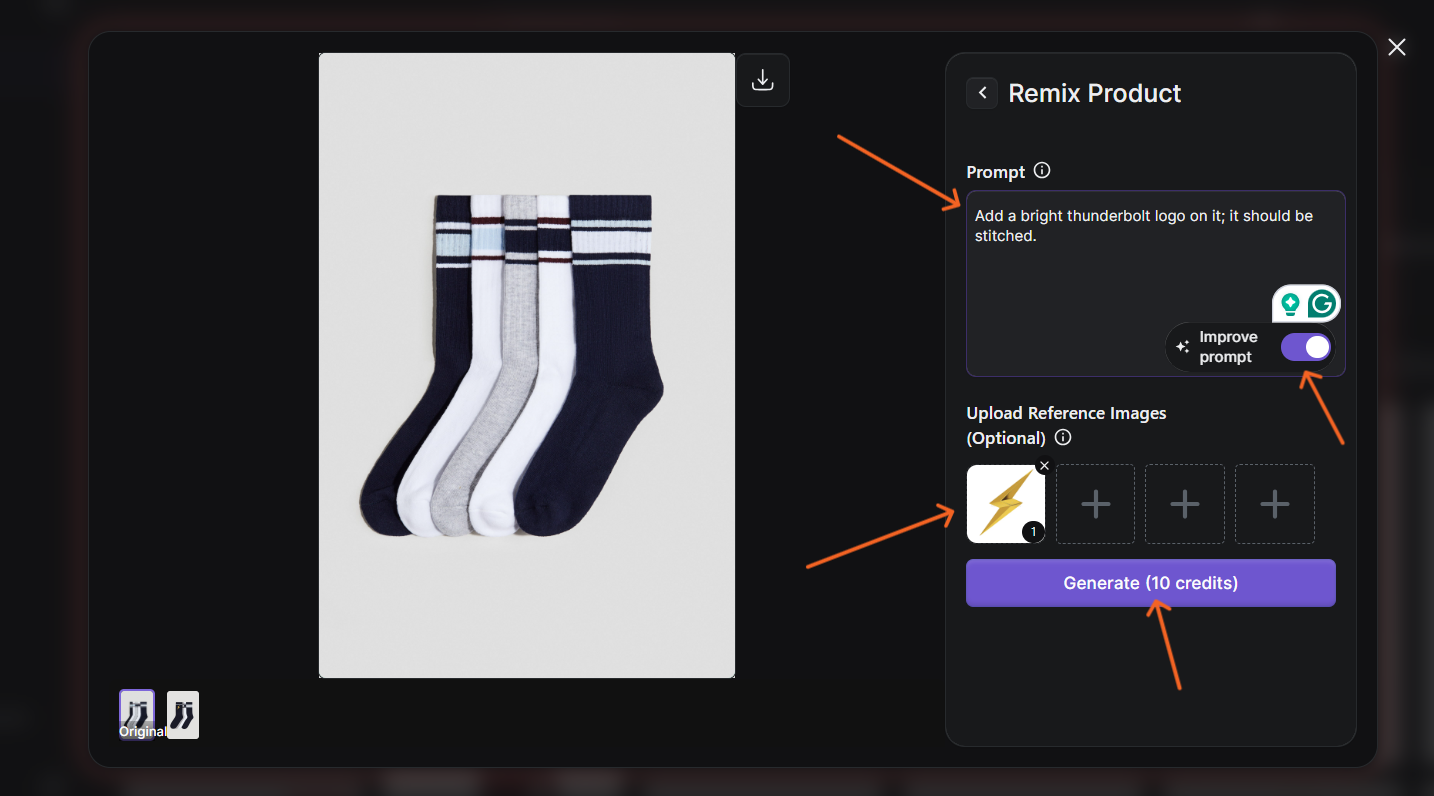Click the main socks preview image

click(527, 365)
